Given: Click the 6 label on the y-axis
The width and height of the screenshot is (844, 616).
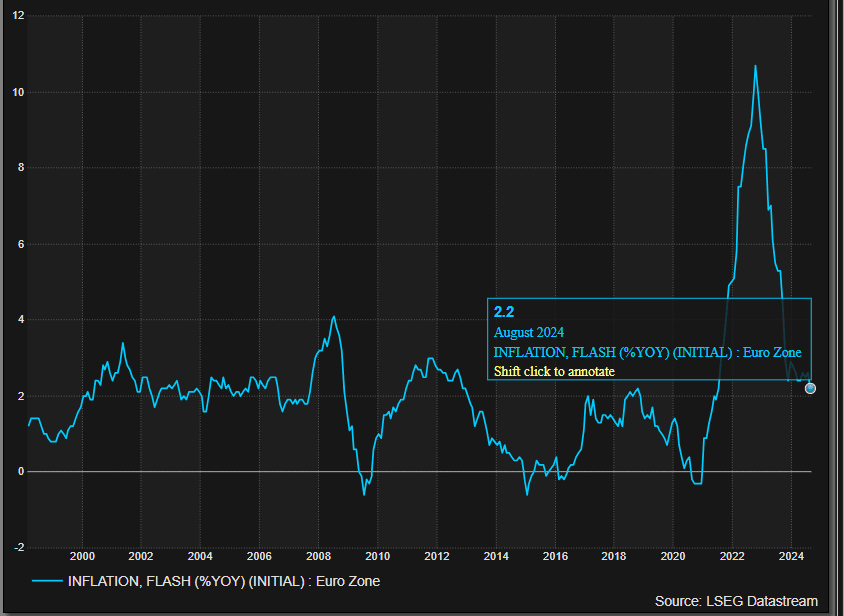Looking at the screenshot, I should [x=21, y=244].
